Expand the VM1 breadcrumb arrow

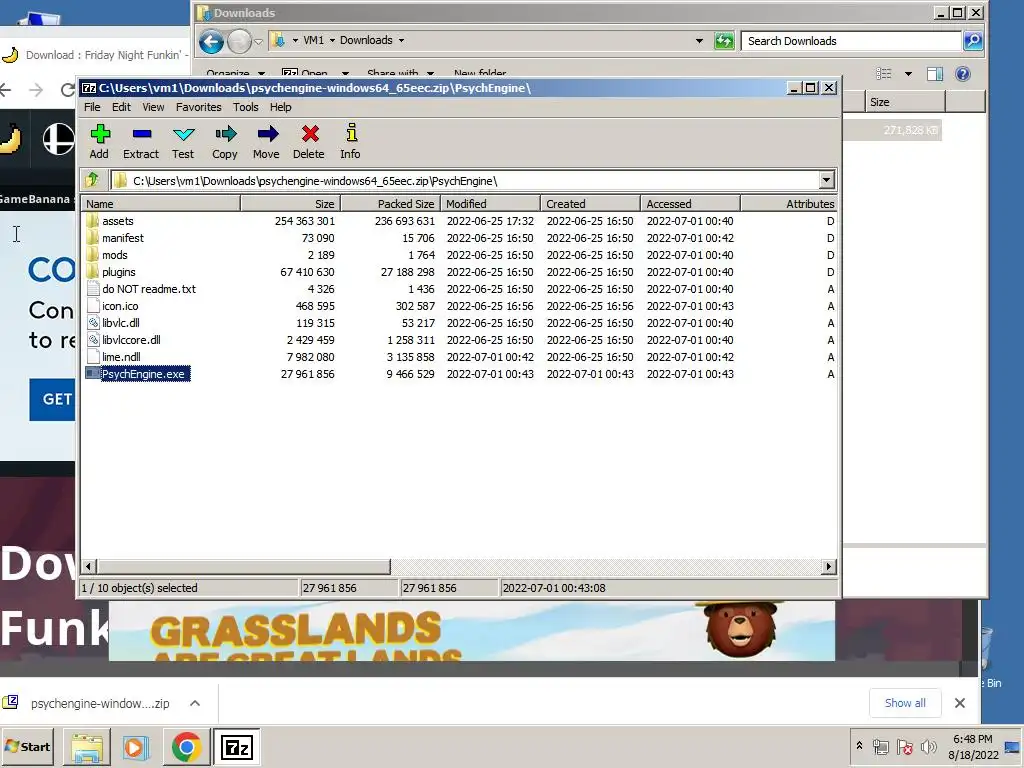(x=332, y=40)
